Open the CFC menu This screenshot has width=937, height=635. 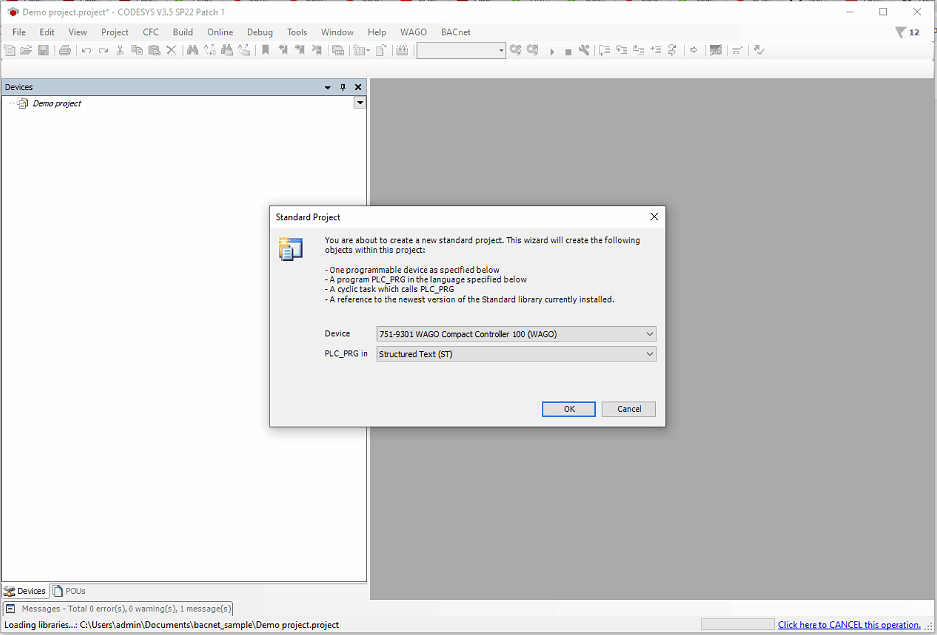[151, 32]
